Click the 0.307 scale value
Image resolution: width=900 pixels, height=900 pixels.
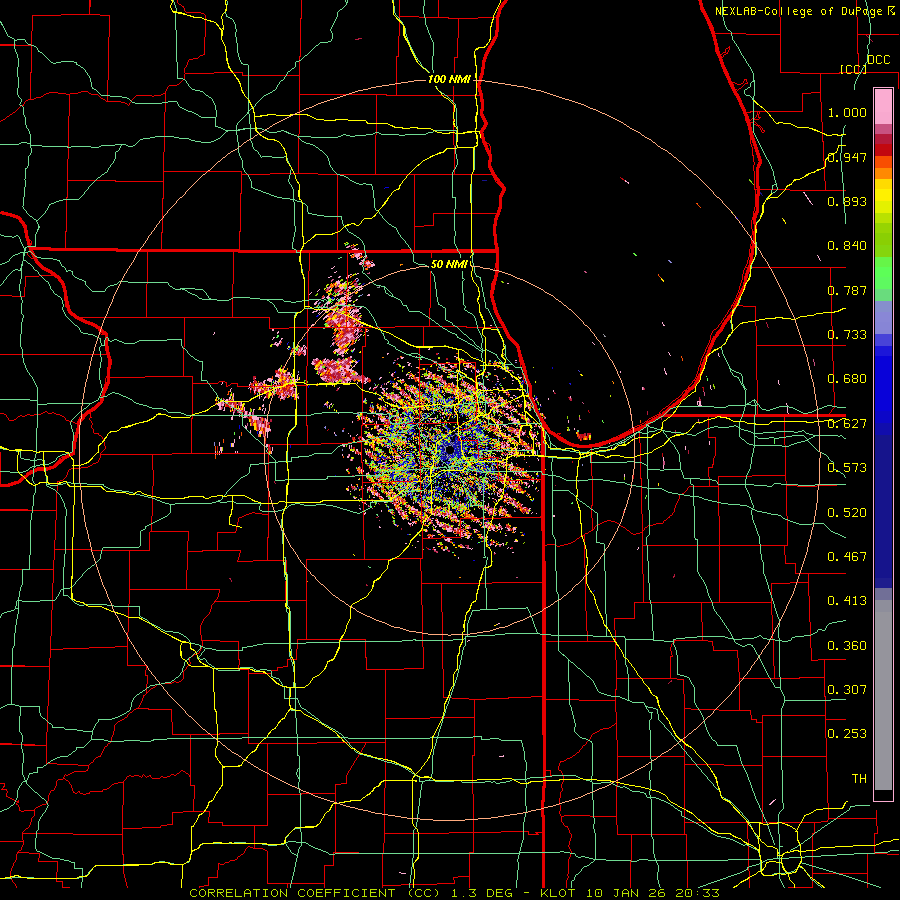coord(847,690)
